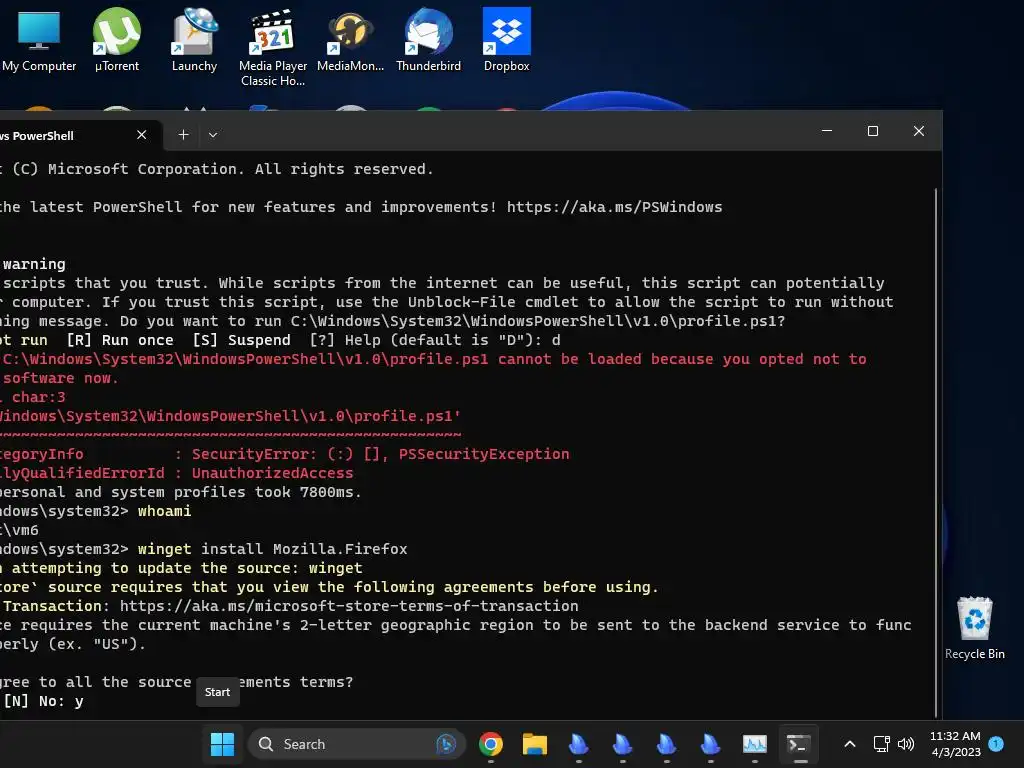Maximize the PowerShell terminal window
Screen dimensions: 1024x768
pyautogui.click(x=872, y=131)
